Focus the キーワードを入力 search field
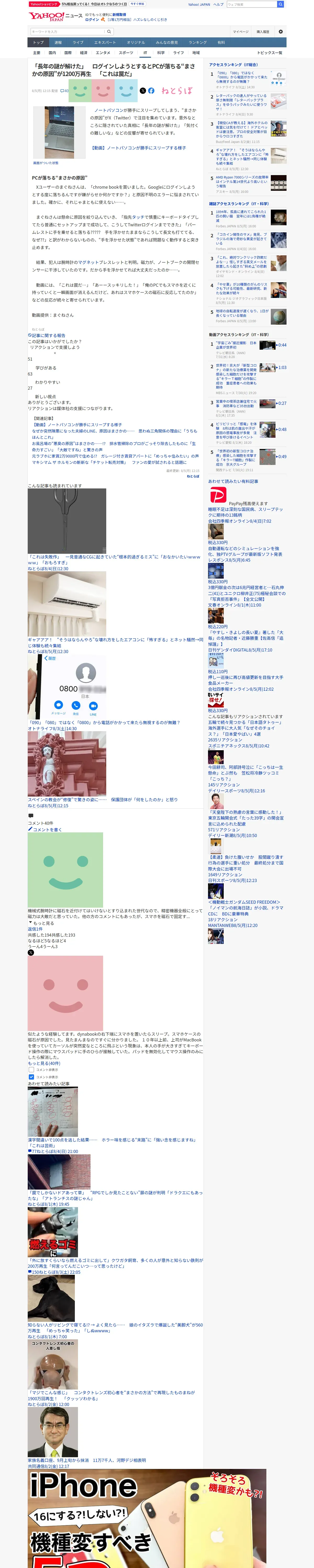The image size is (314, 1568). [68, 32]
